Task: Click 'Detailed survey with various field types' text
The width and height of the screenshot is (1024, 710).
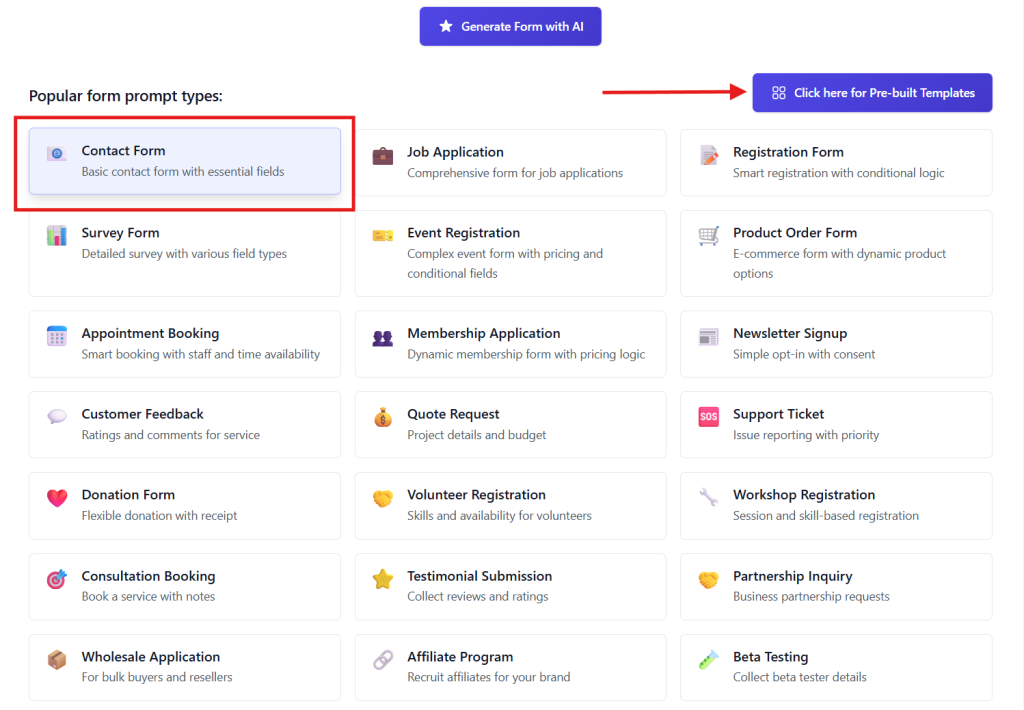Action: [184, 254]
